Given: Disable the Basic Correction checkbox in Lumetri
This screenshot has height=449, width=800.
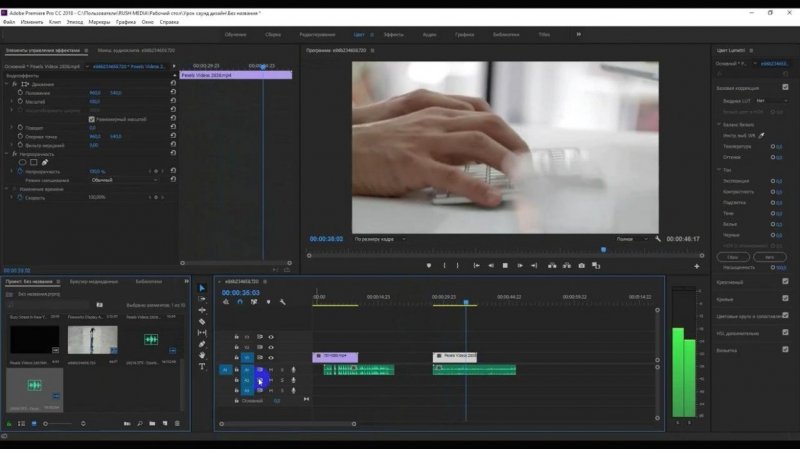Looking at the screenshot, I should (785, 87).
